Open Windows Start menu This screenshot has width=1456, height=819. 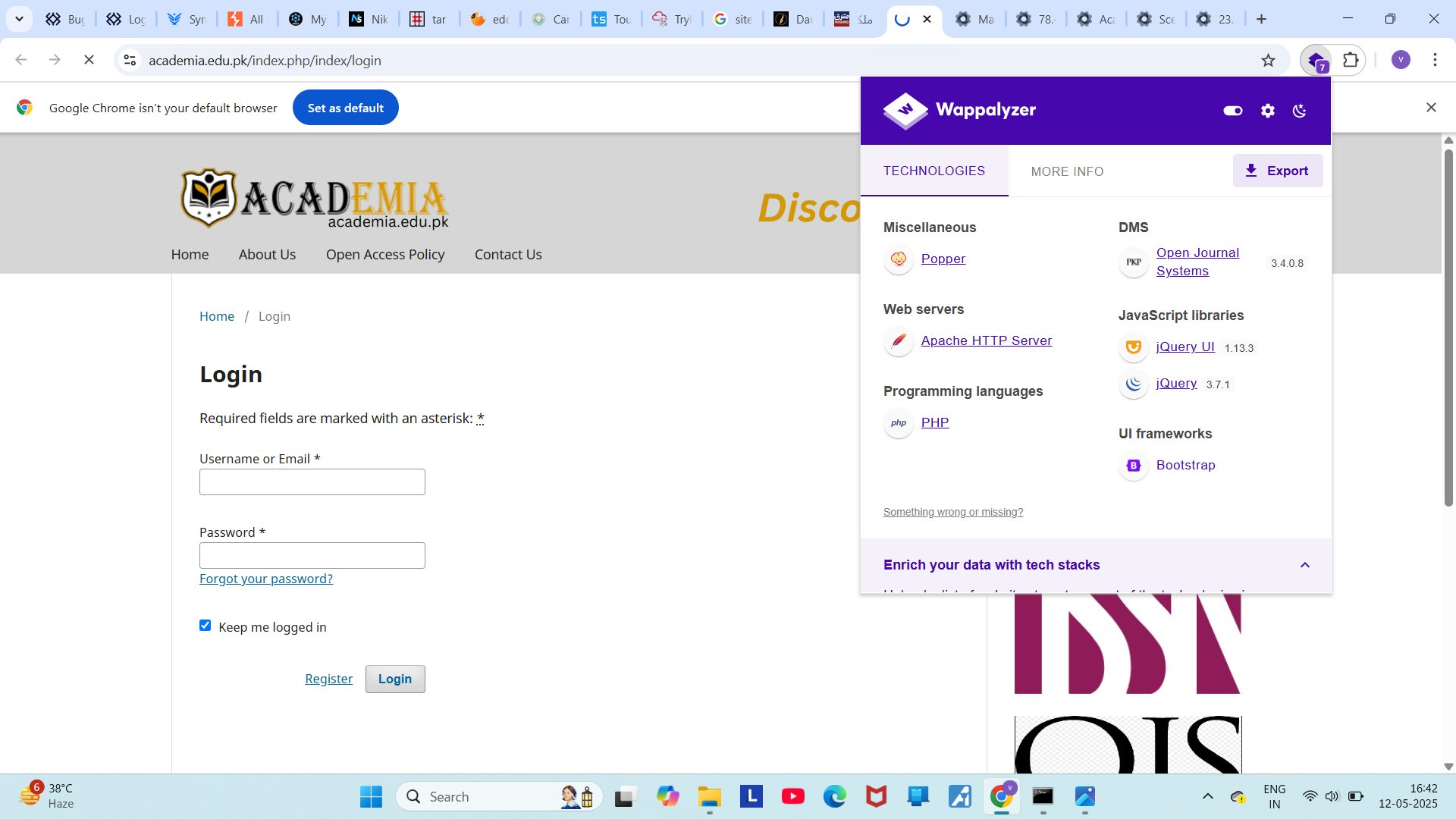(371, 796)
